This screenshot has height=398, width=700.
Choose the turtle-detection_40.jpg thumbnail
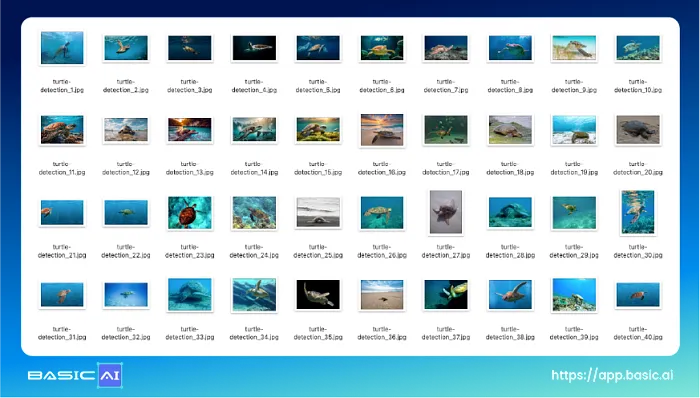pos(638,294)
